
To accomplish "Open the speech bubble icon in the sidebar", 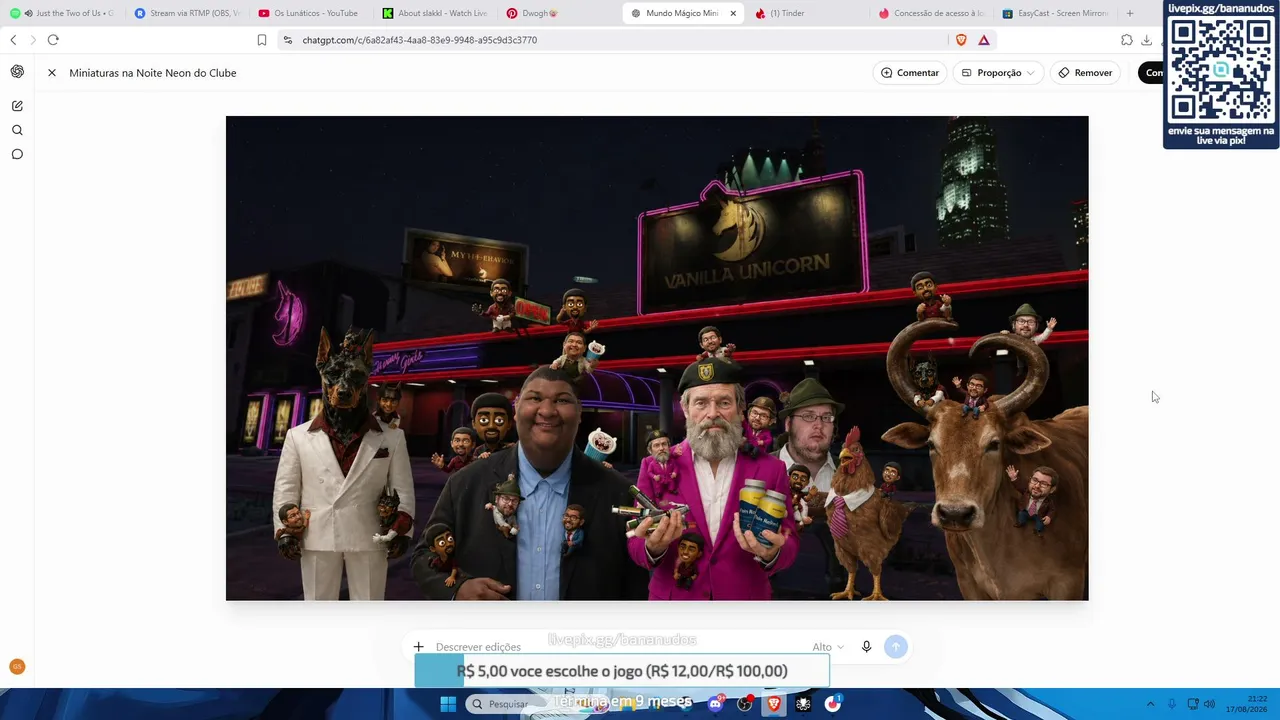I will point(17,154).
